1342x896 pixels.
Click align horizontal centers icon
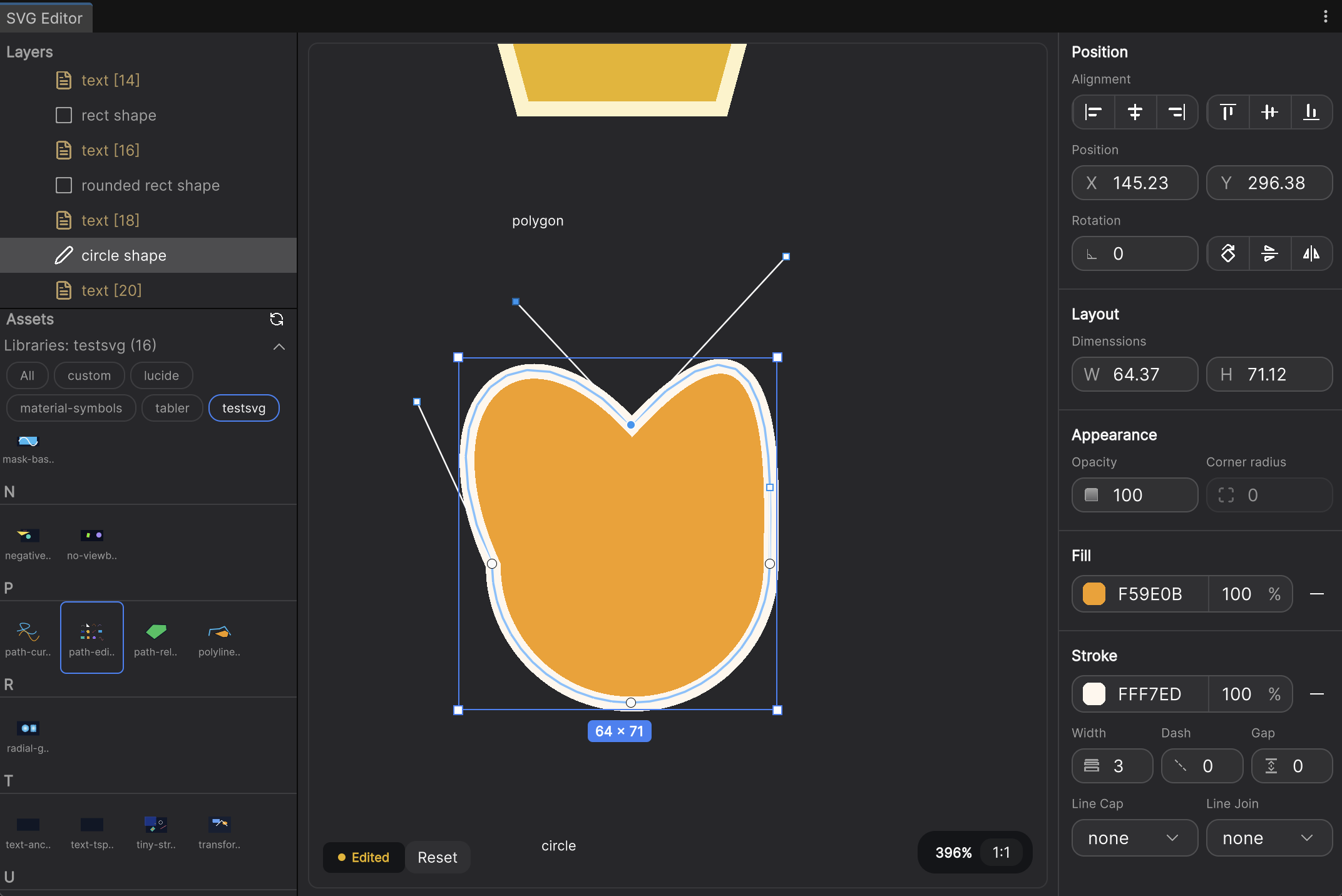click(x=1135, y=113)
